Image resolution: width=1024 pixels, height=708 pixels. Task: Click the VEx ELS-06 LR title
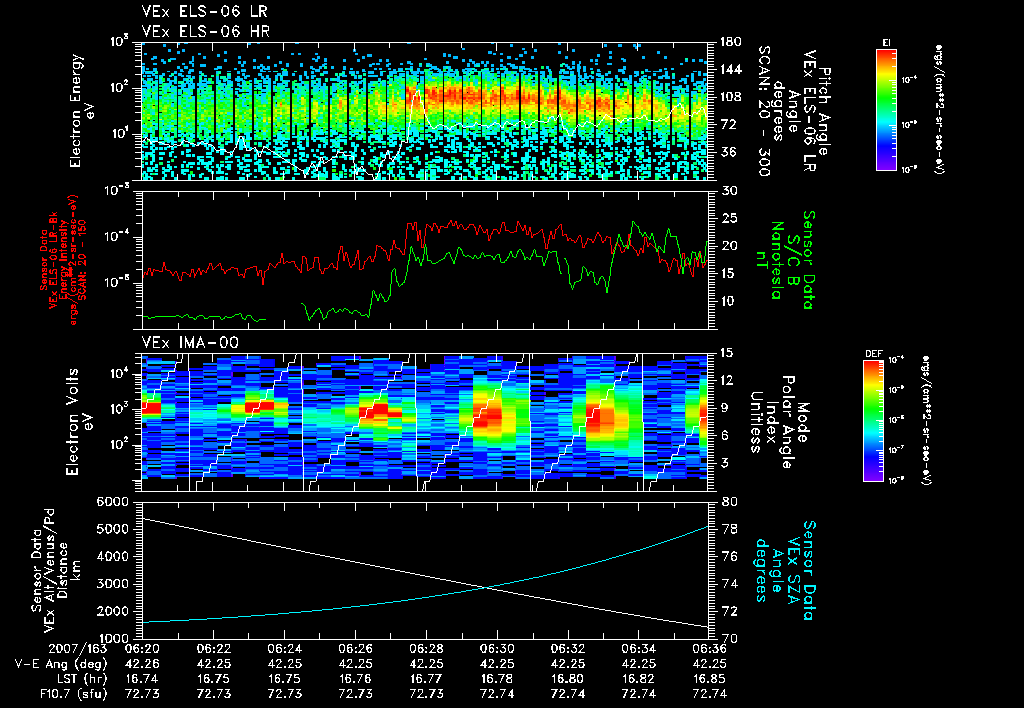204,11
